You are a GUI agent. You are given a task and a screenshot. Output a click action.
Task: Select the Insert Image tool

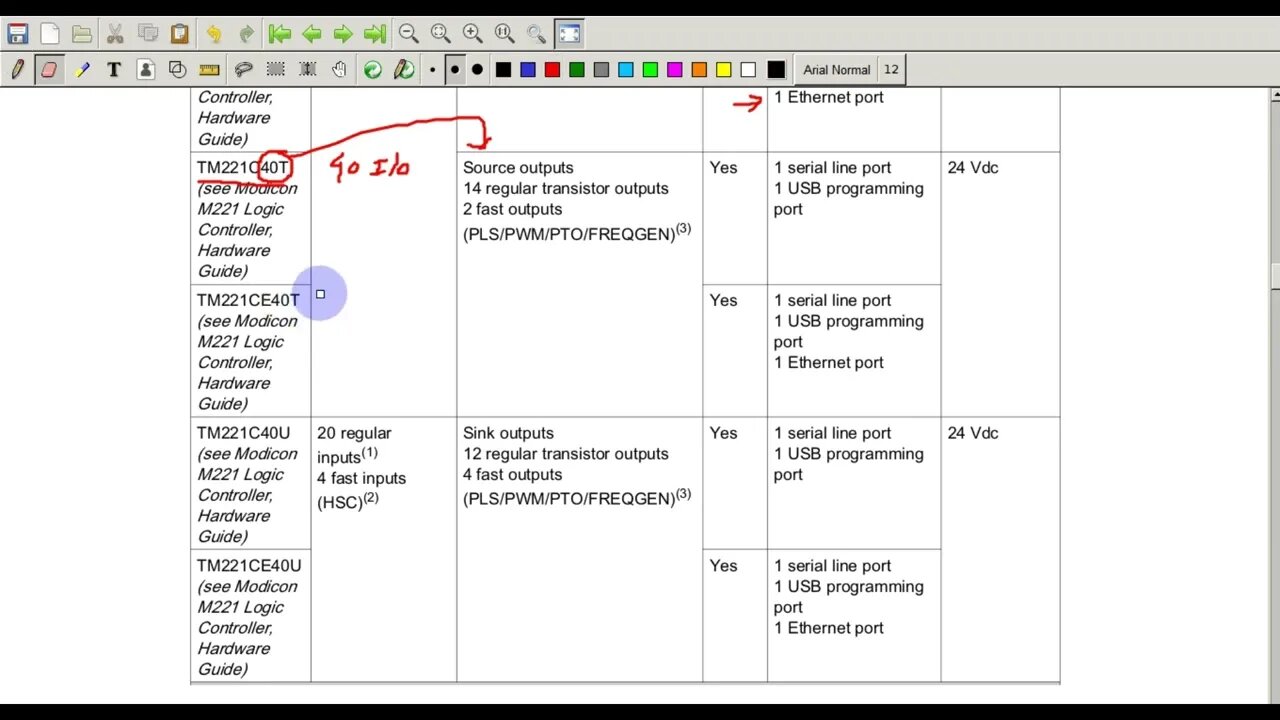tap(146, 70)
